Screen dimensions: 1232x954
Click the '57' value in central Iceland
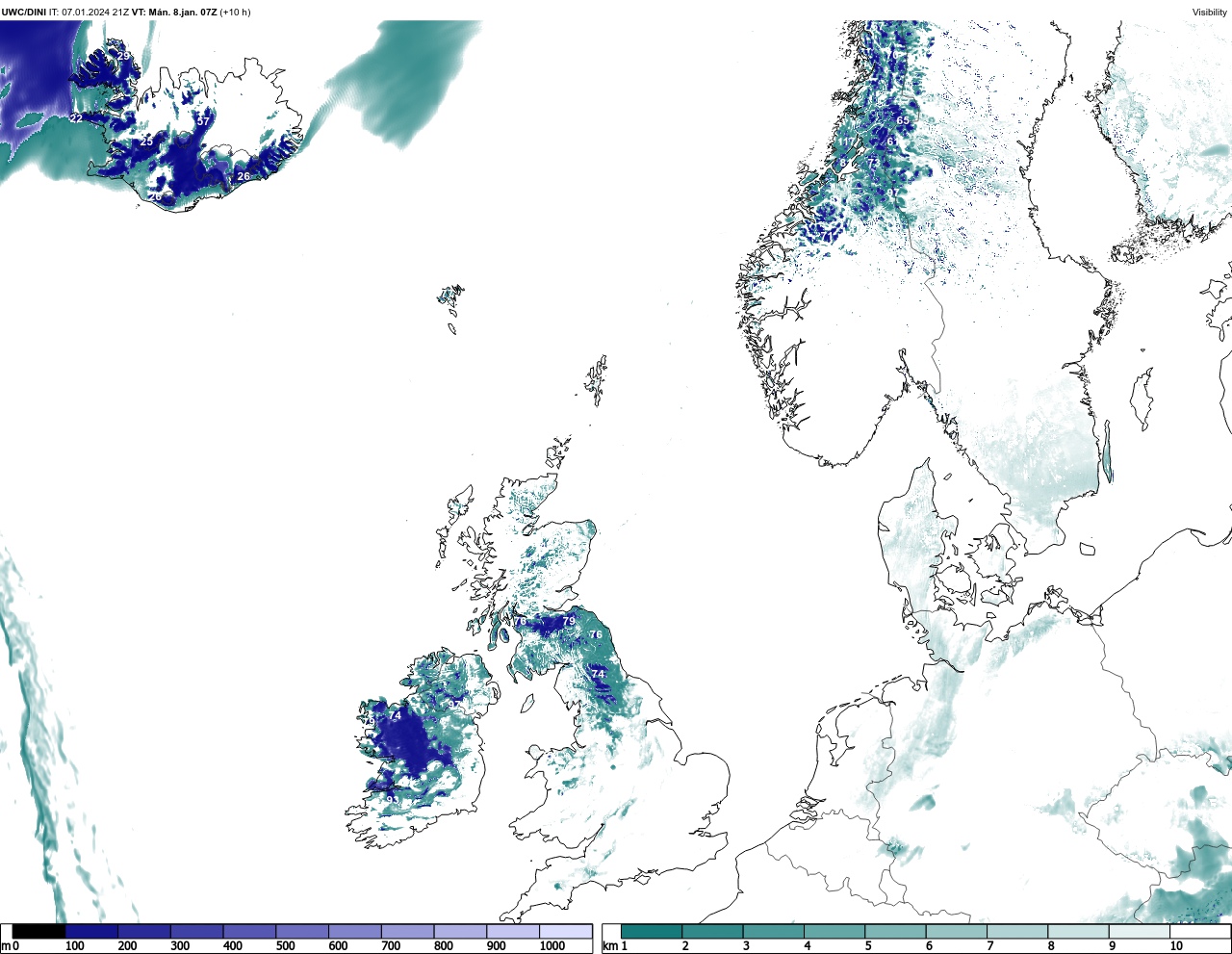[203, 121]
